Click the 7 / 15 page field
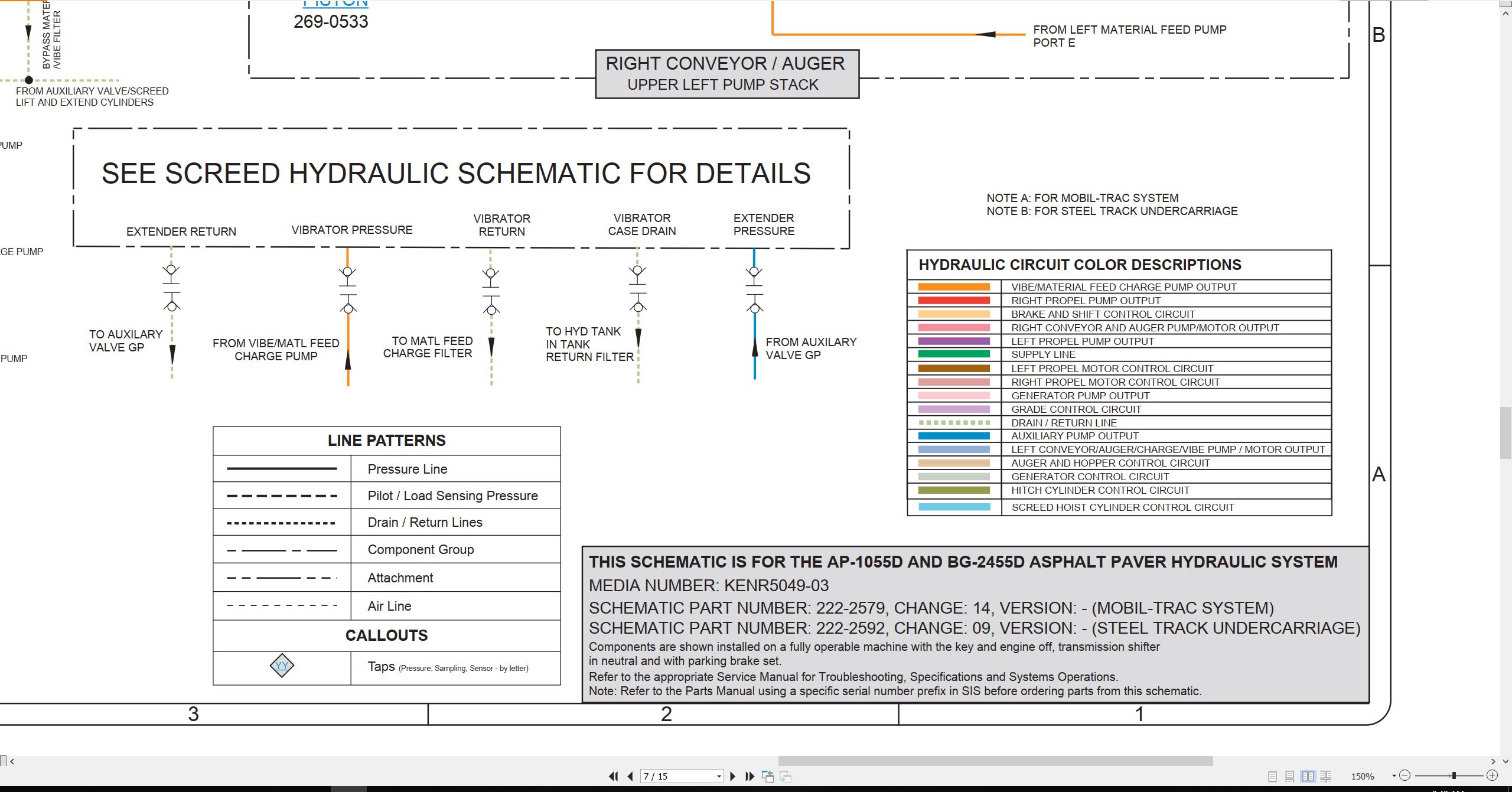 pyautogui.click(x=677, y=776)
